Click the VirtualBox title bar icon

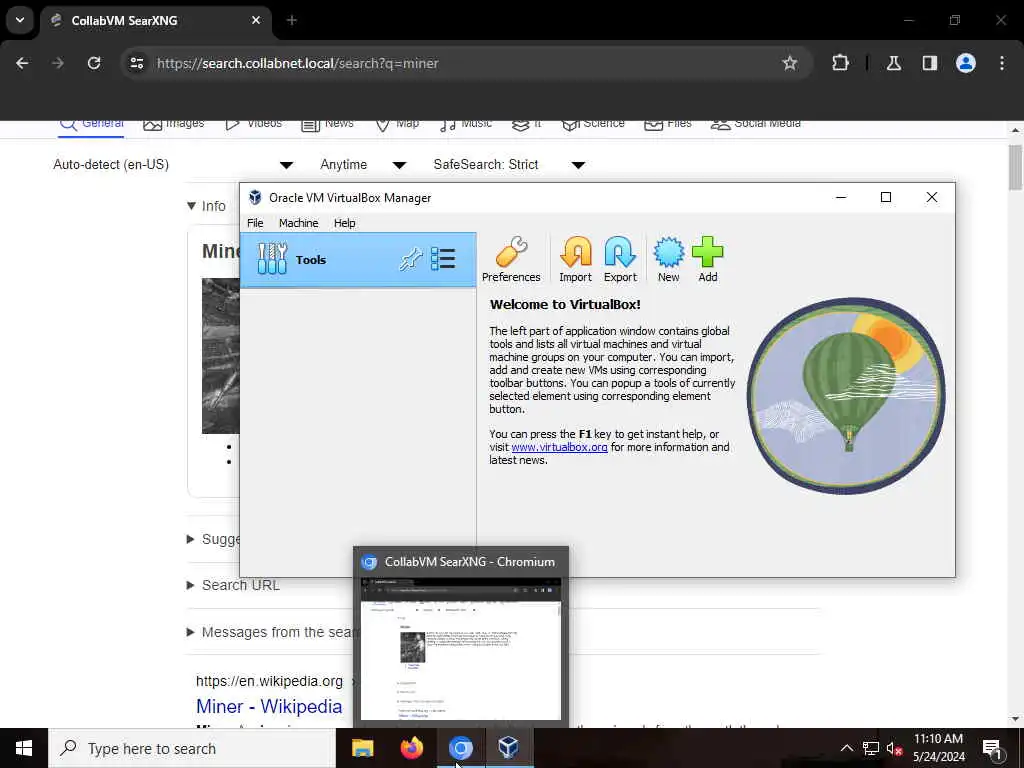(x=255, y=197)
